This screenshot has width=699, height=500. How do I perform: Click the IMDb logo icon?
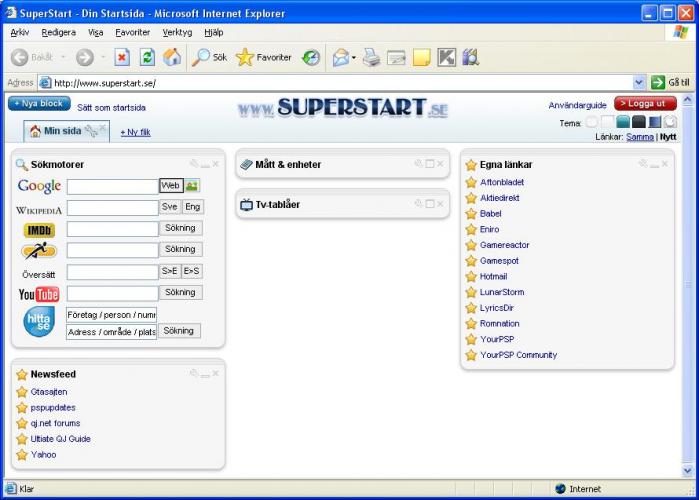click(39, 230)
